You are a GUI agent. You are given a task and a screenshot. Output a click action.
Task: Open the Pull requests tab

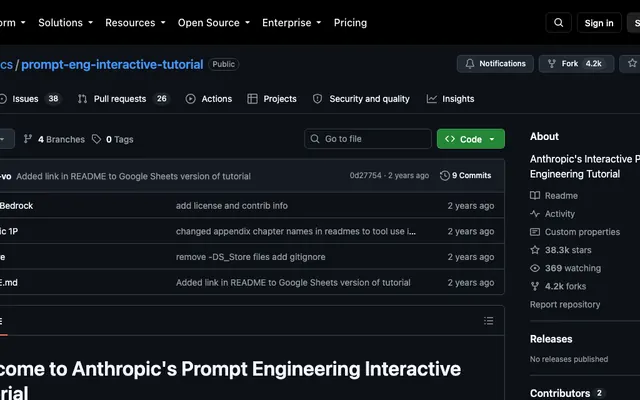[x=123, y=99]
